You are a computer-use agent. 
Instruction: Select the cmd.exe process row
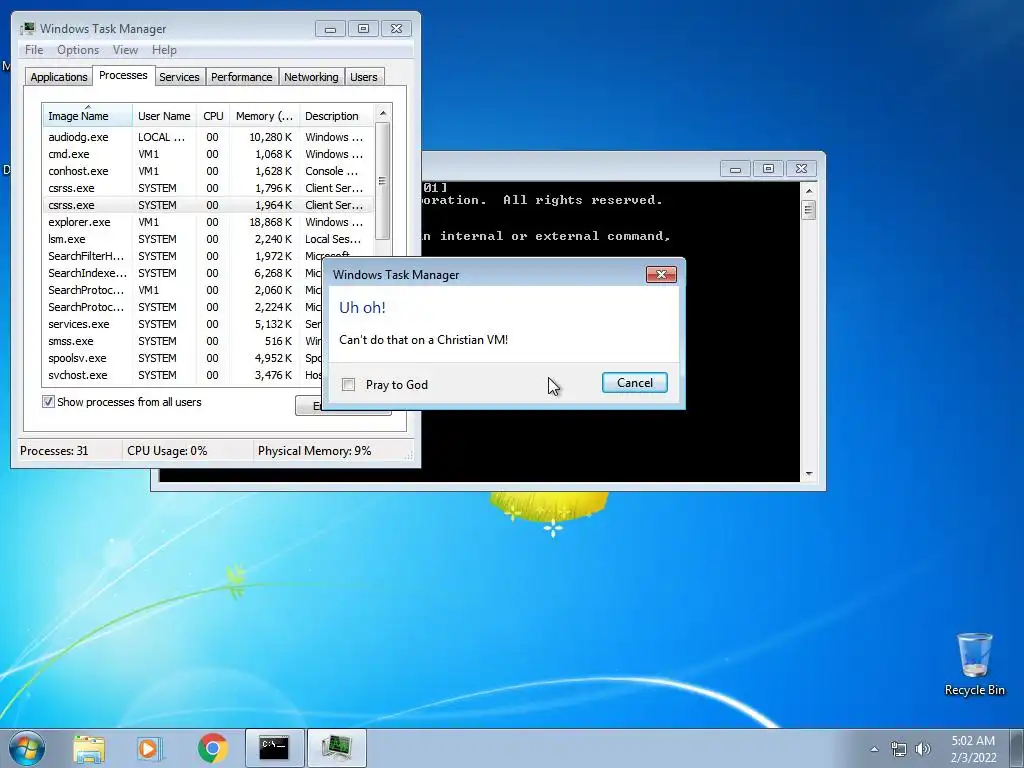208,154
